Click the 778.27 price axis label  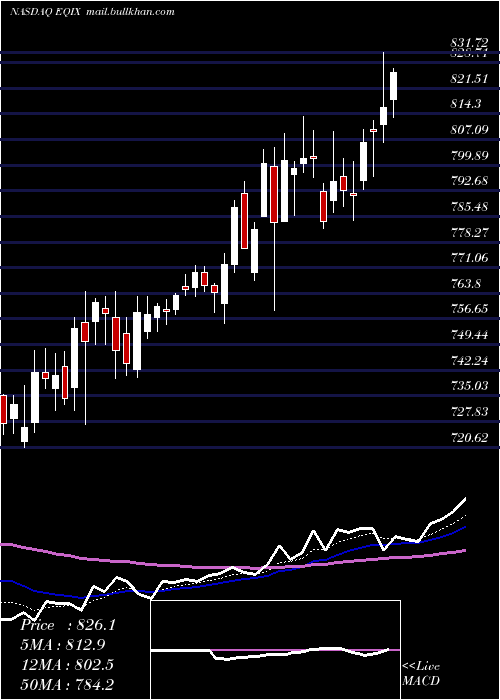point(469,233)
